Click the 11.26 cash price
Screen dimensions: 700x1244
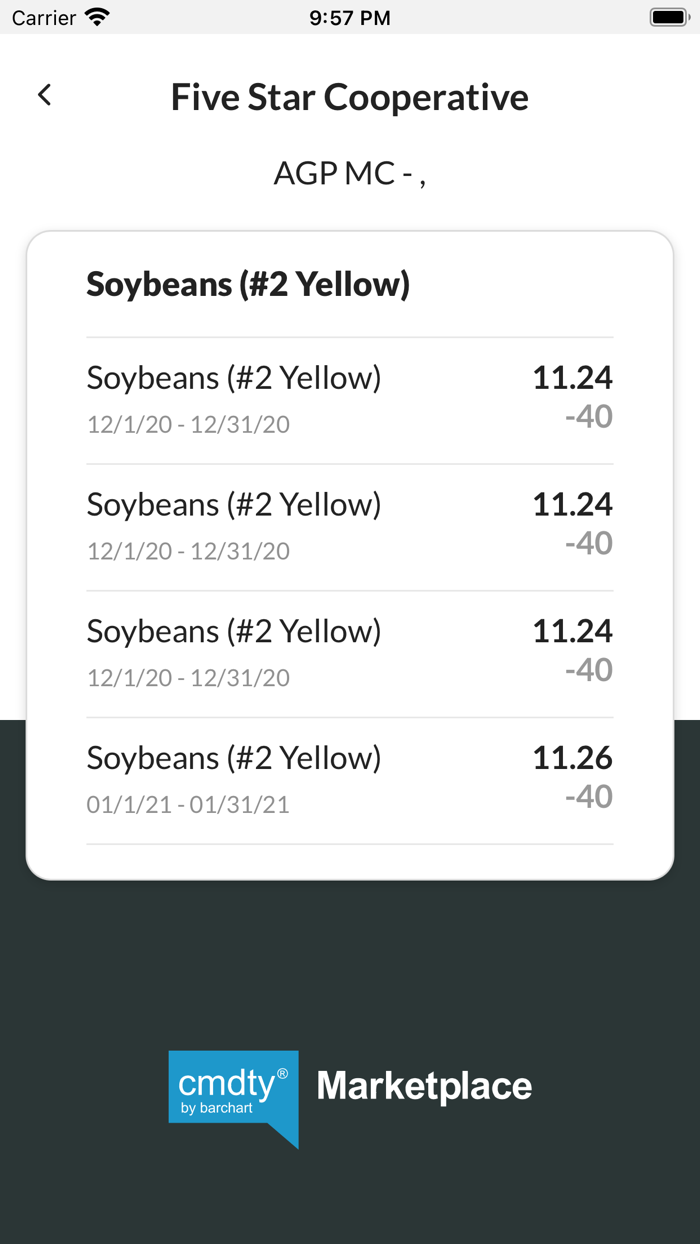click(x=572, y=758)
